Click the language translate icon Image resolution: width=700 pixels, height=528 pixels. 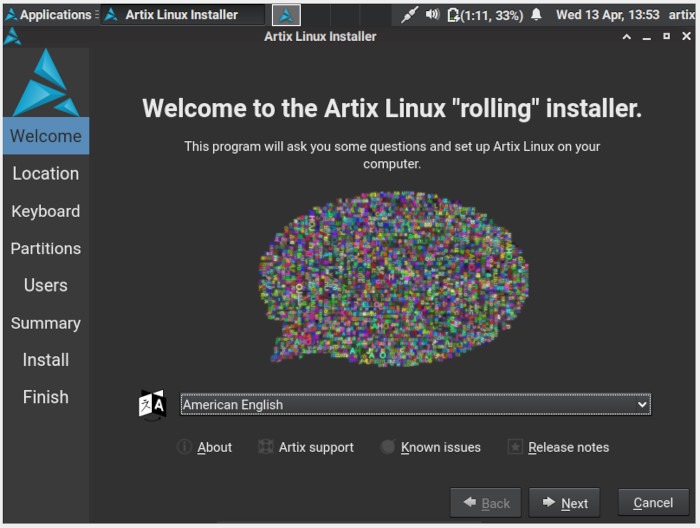tap(152, 404)
